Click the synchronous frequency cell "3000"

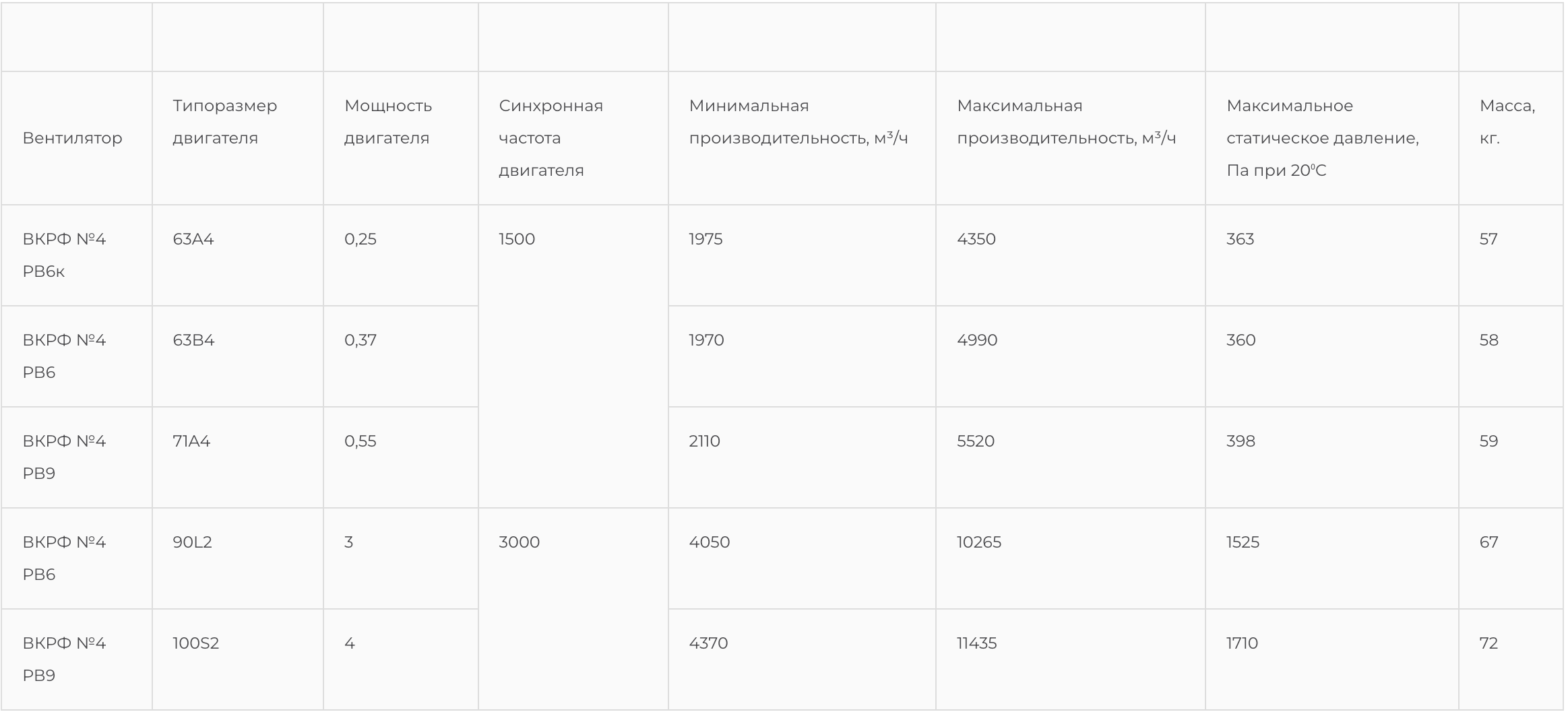coord(519,542)
